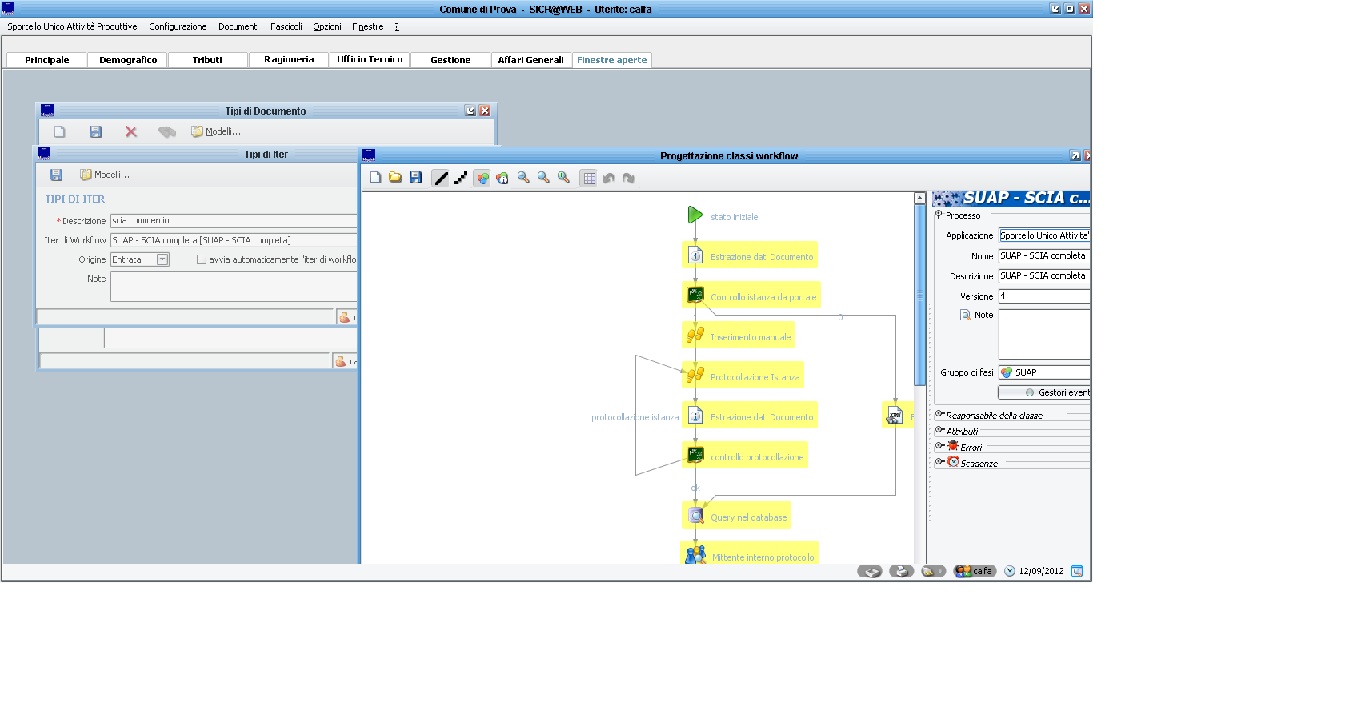
Task: Redo action in workflow designer
Action: 629,177
